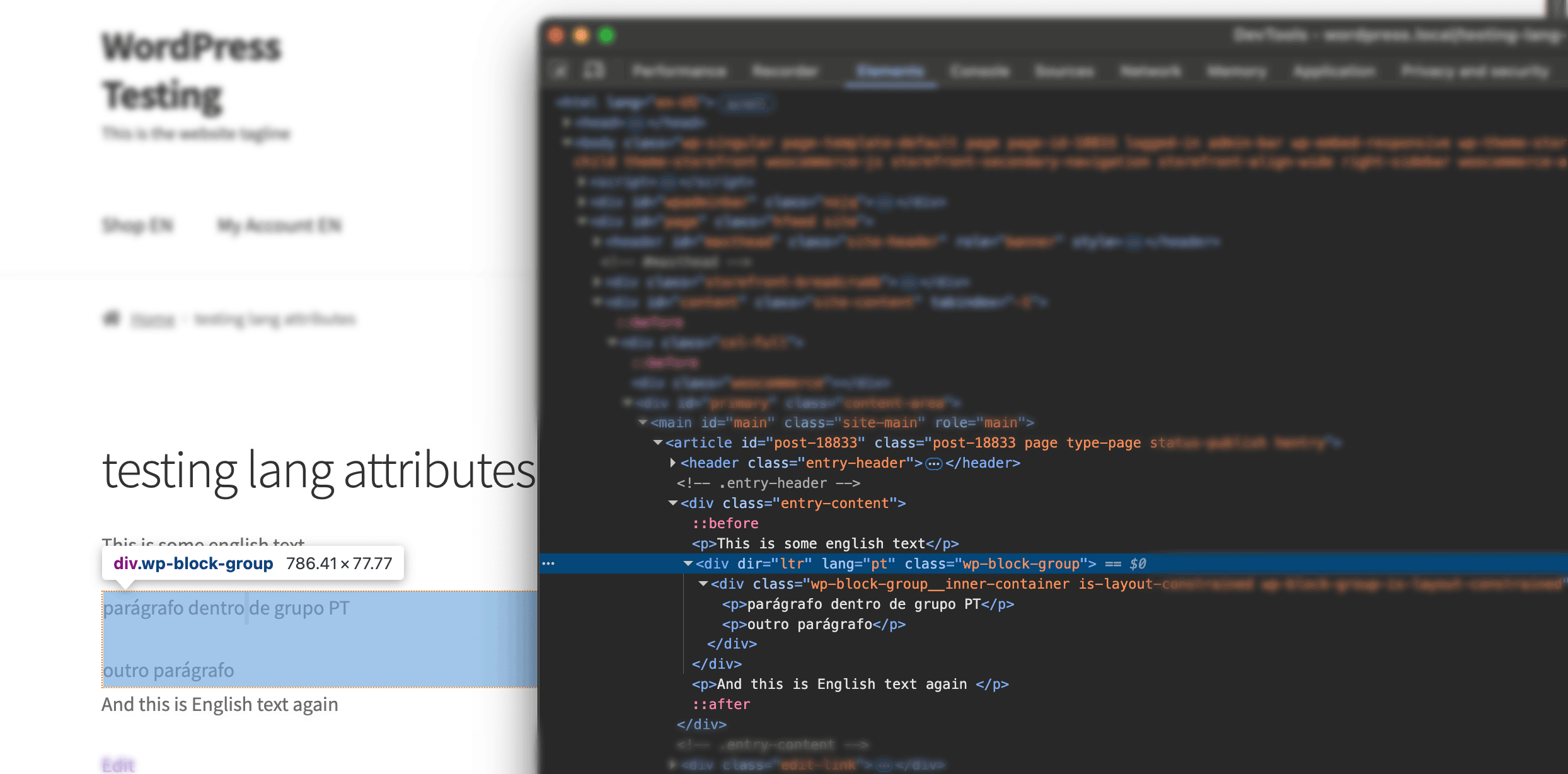The width and height of the screenshot is (1568, 774).
Task: Click the home icon in breadcrumb navigation
Action: click(x=110, y=318)
